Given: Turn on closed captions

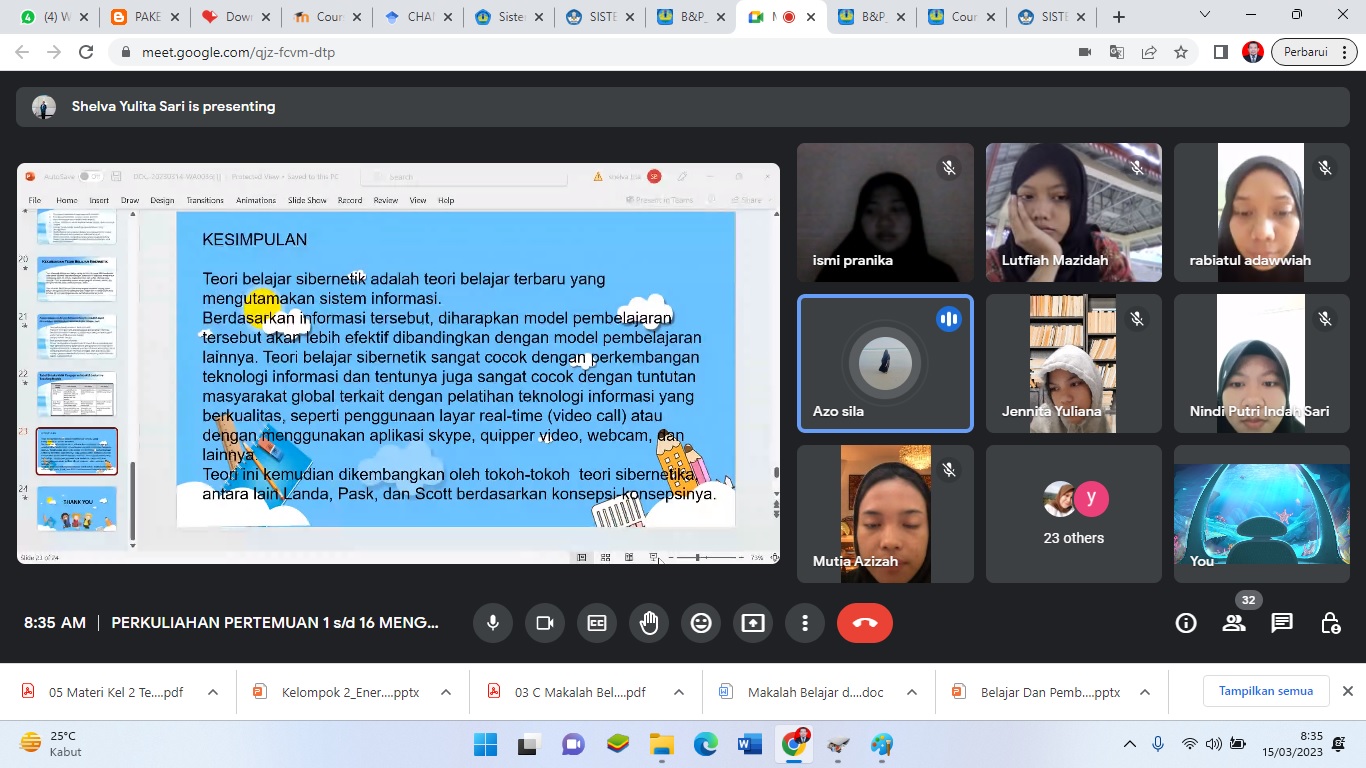Looking at the screenshot, I should (x=597, y=623).
